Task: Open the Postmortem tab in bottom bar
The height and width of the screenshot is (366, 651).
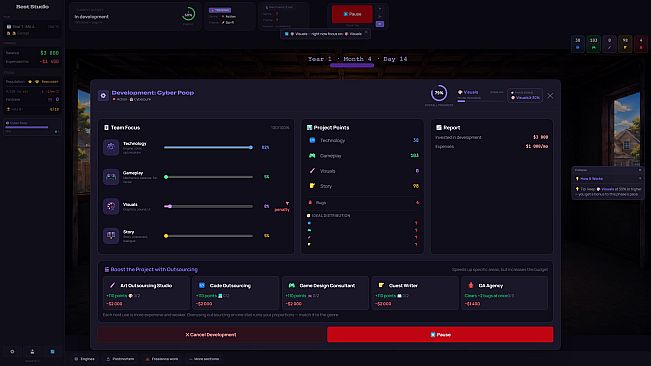Action: point(120,359)
